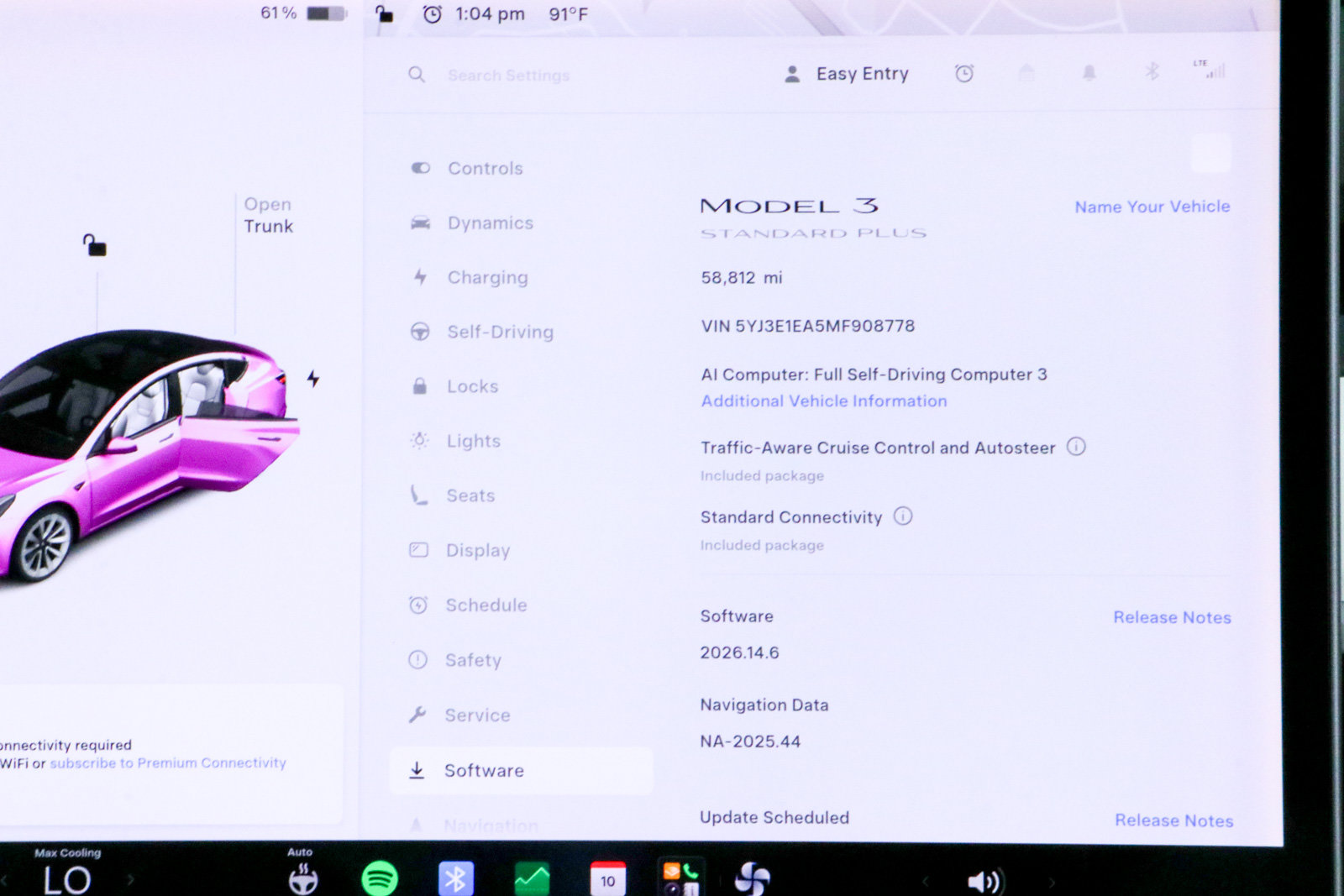This screenshot has width=1344, height=896.
Task: Show info for Standard Connectivity
Action: coord(903,516)
